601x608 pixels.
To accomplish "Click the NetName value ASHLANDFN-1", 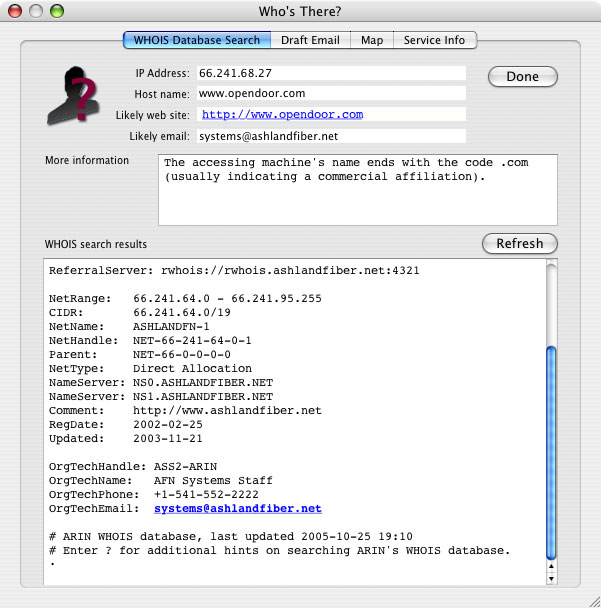I will 171,326.
